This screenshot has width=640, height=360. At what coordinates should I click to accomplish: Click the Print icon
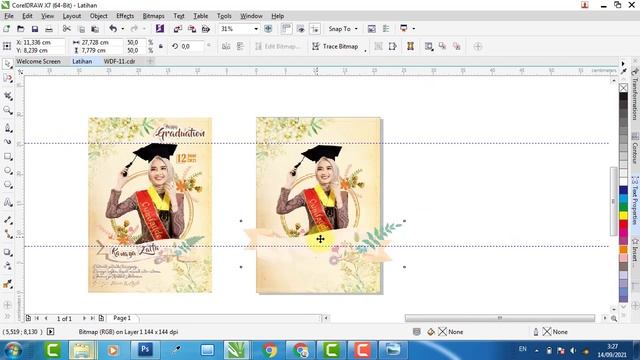[49, 29]
